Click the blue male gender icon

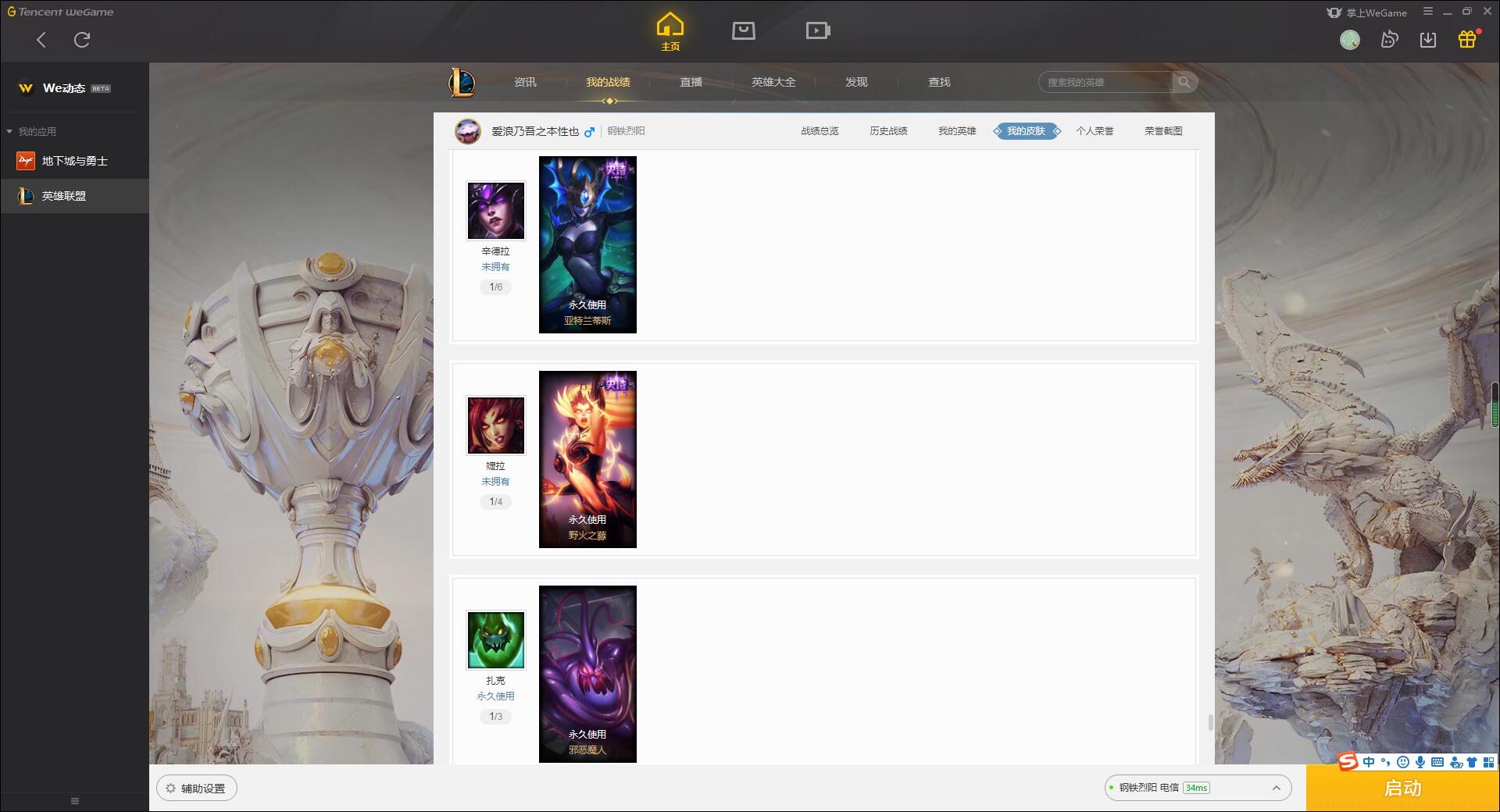590,131
